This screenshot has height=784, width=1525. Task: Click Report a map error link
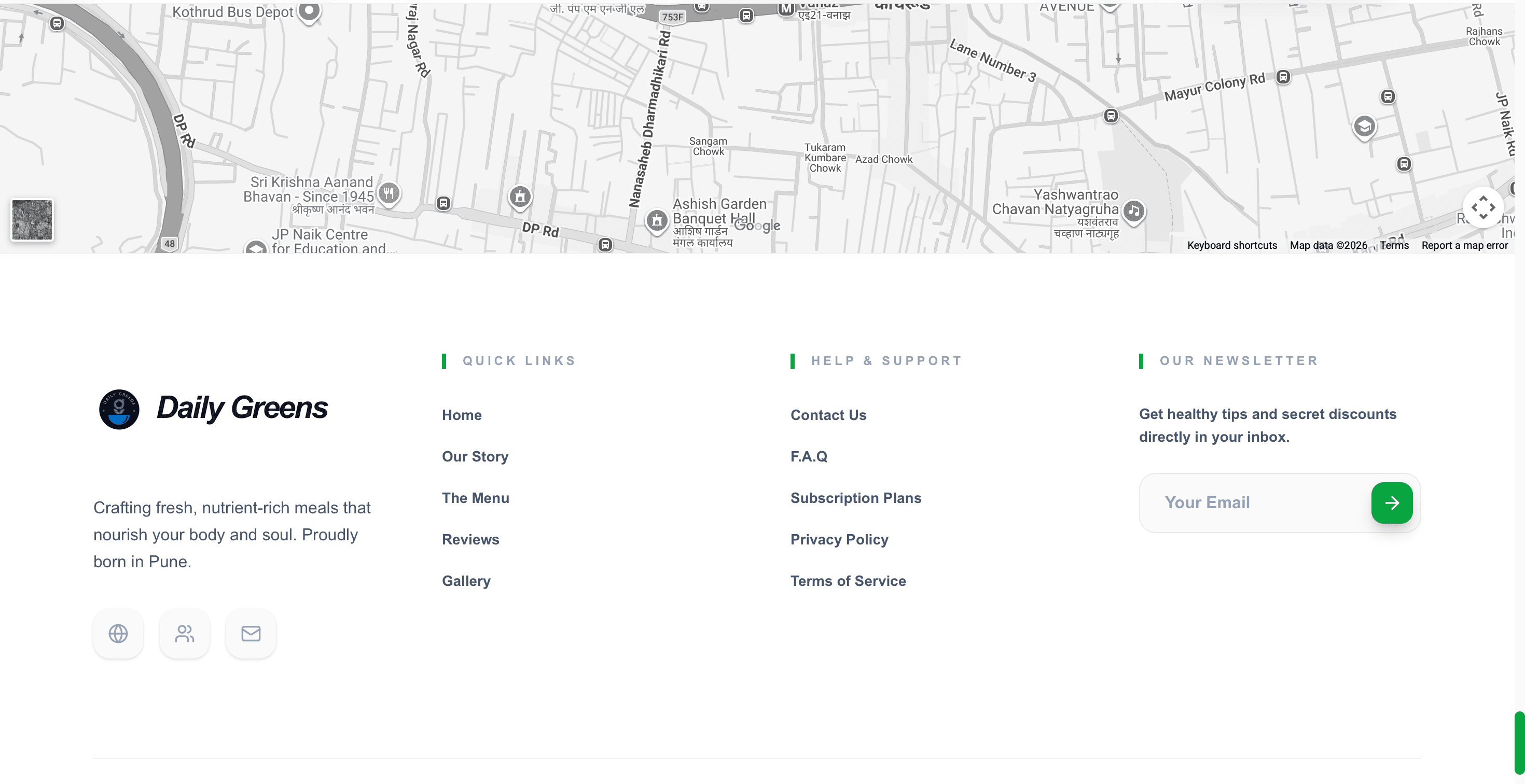1465,246
